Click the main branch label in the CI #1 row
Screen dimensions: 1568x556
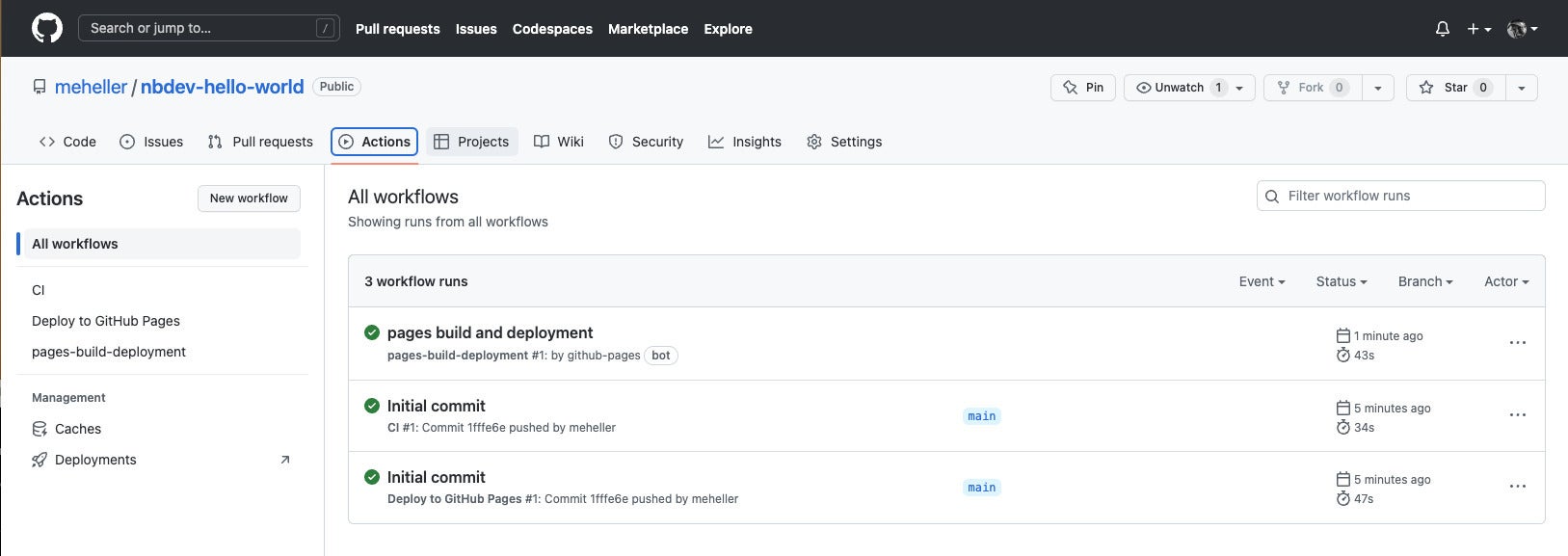pos(982,416)
